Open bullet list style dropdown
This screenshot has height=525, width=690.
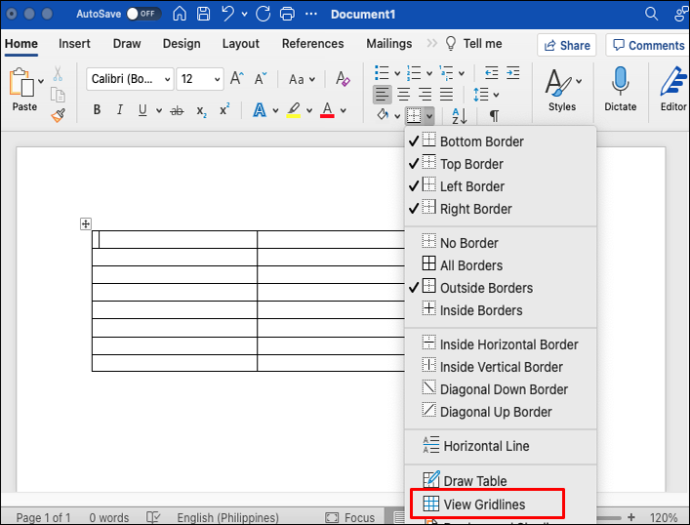coord(397,73)
